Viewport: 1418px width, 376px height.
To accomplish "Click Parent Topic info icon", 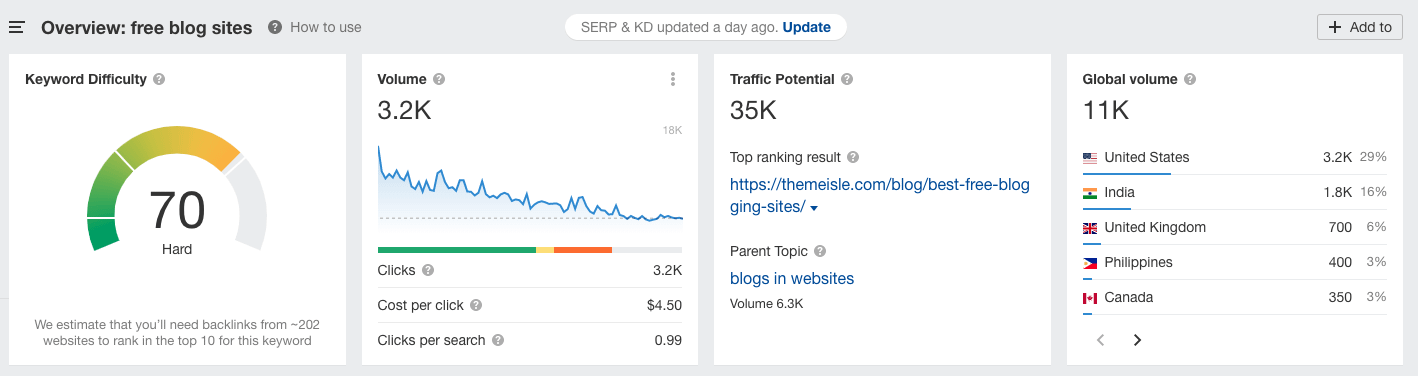I will [820, 251].
